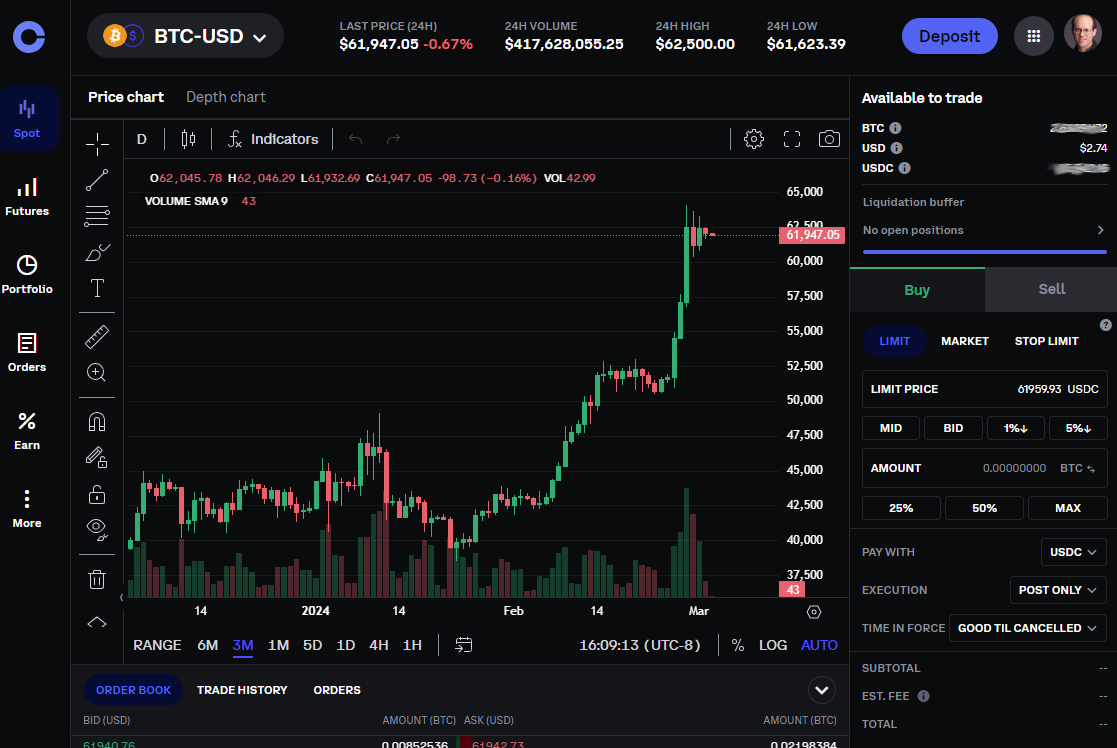Switch to the Depth chart tab
This screenshot has height=748, width=1117.
click(x=225, y=97)
